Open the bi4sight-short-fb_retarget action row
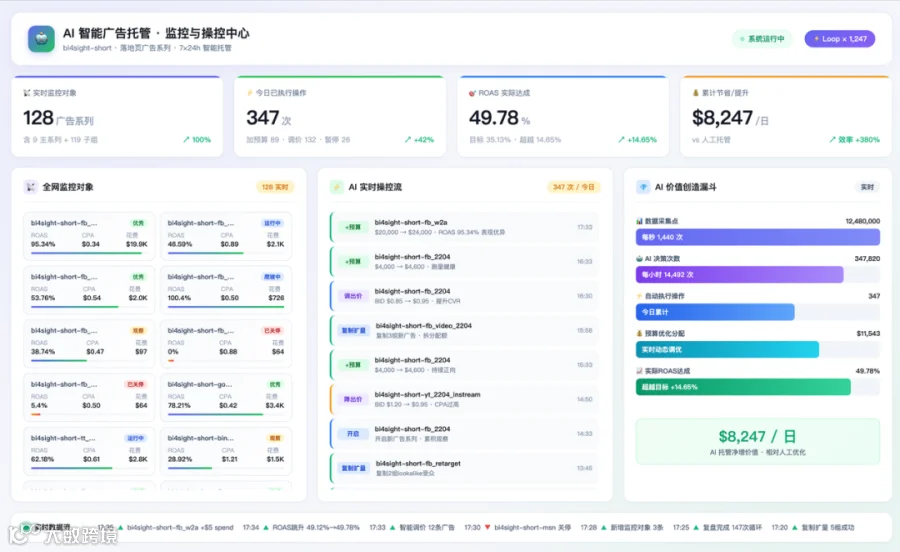The width and height of the screenshot is (900, 552). click(464, 468)
